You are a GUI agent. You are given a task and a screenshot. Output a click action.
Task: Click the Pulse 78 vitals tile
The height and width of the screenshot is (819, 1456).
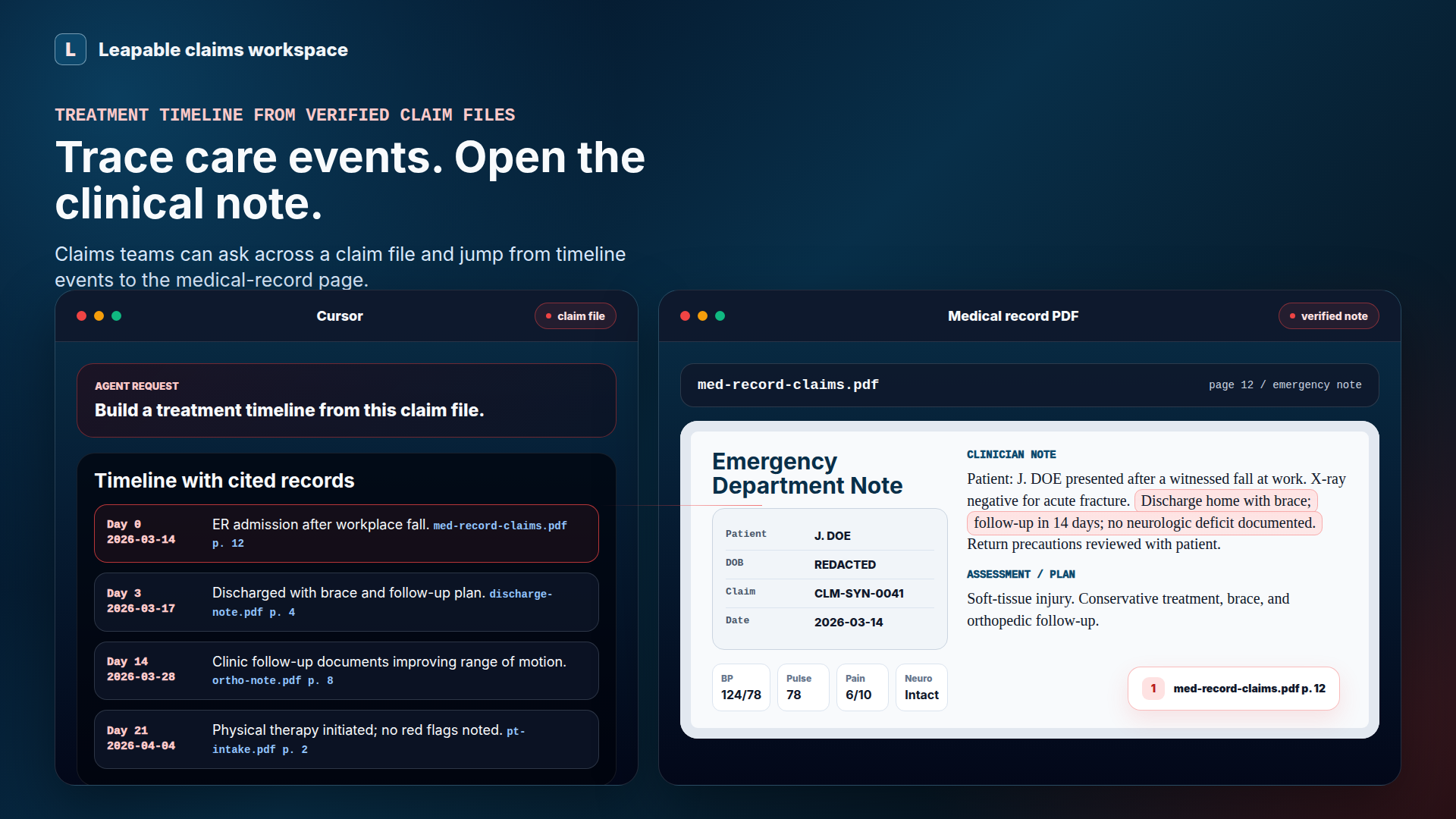(802, 687)
